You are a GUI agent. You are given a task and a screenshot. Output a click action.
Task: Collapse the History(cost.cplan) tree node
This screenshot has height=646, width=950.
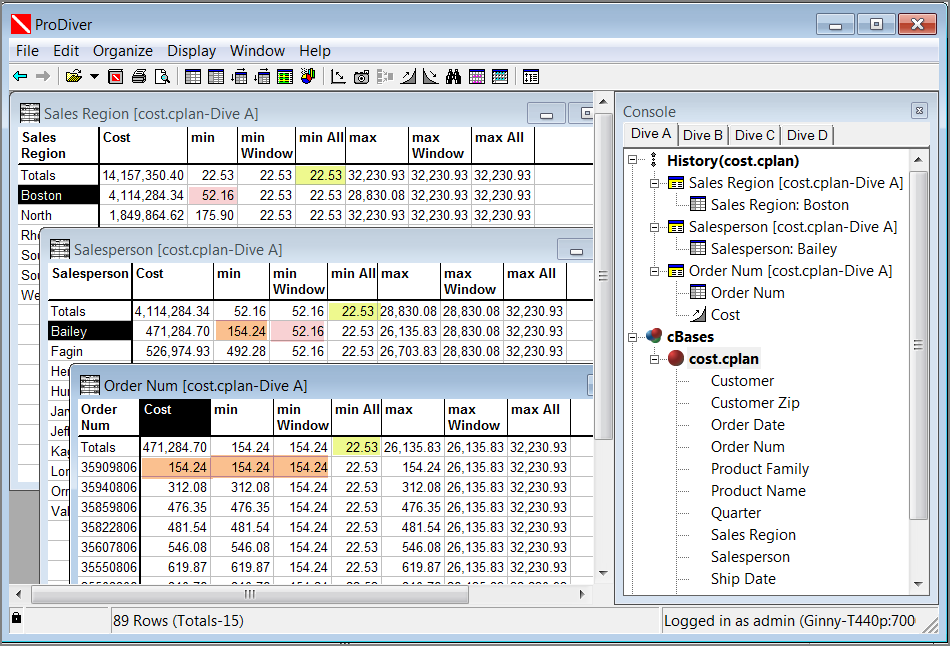pyautogui.click(x=630, y=158)
